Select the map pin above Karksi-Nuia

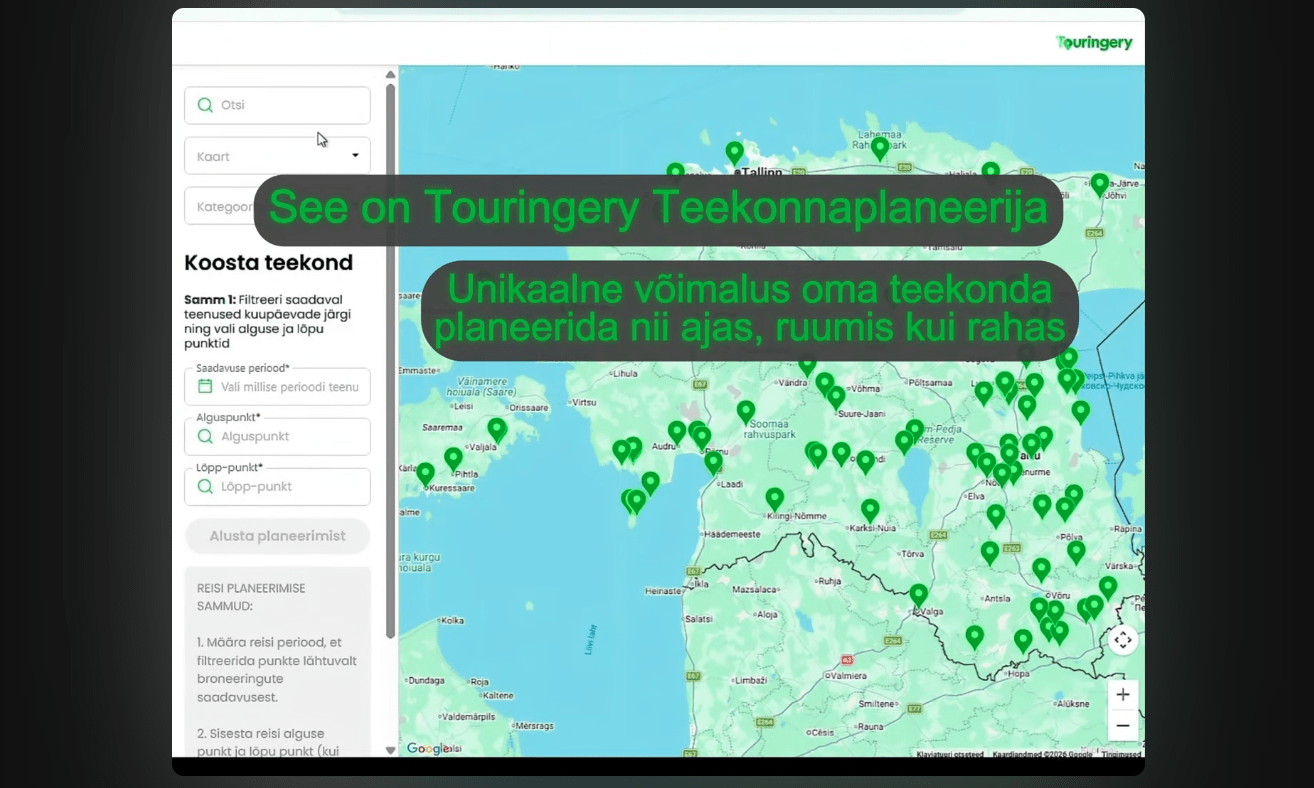click(871, 510)
